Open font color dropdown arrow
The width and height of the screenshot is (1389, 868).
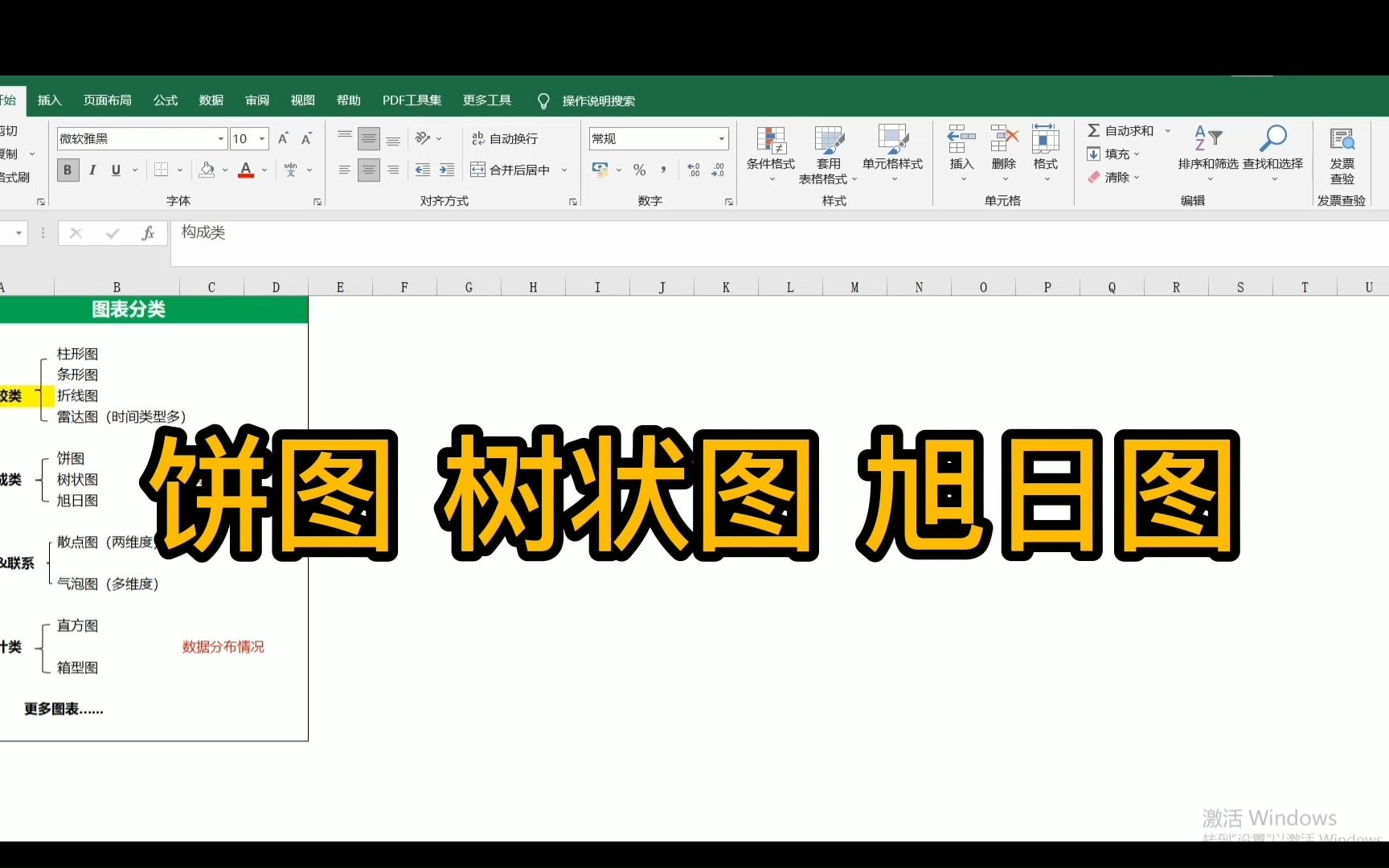click(x=264, y=170)
